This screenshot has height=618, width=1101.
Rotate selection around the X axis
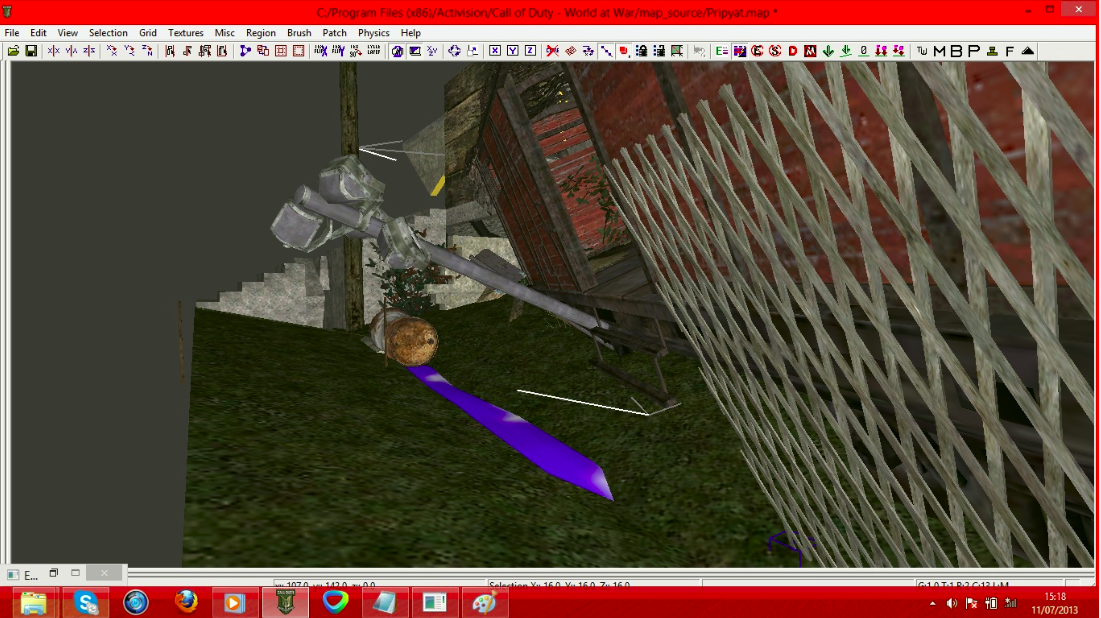tap(112, 51)
